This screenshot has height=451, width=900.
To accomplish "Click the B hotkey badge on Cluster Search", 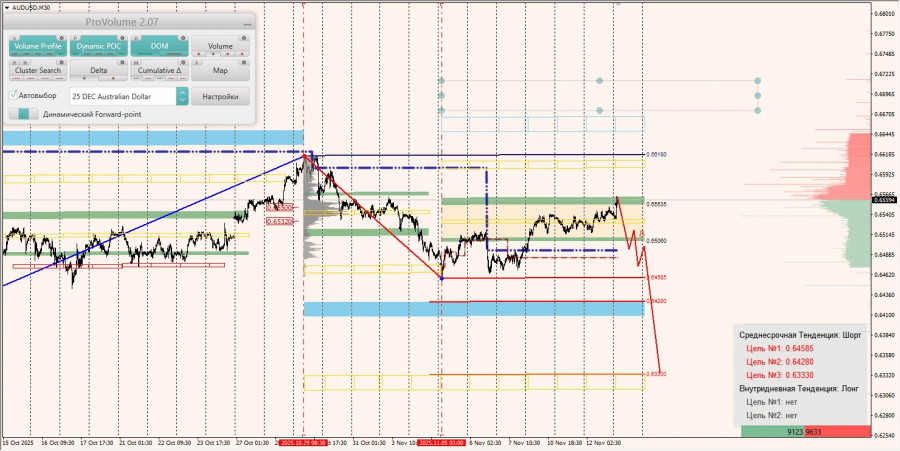I will coord(15,62).
